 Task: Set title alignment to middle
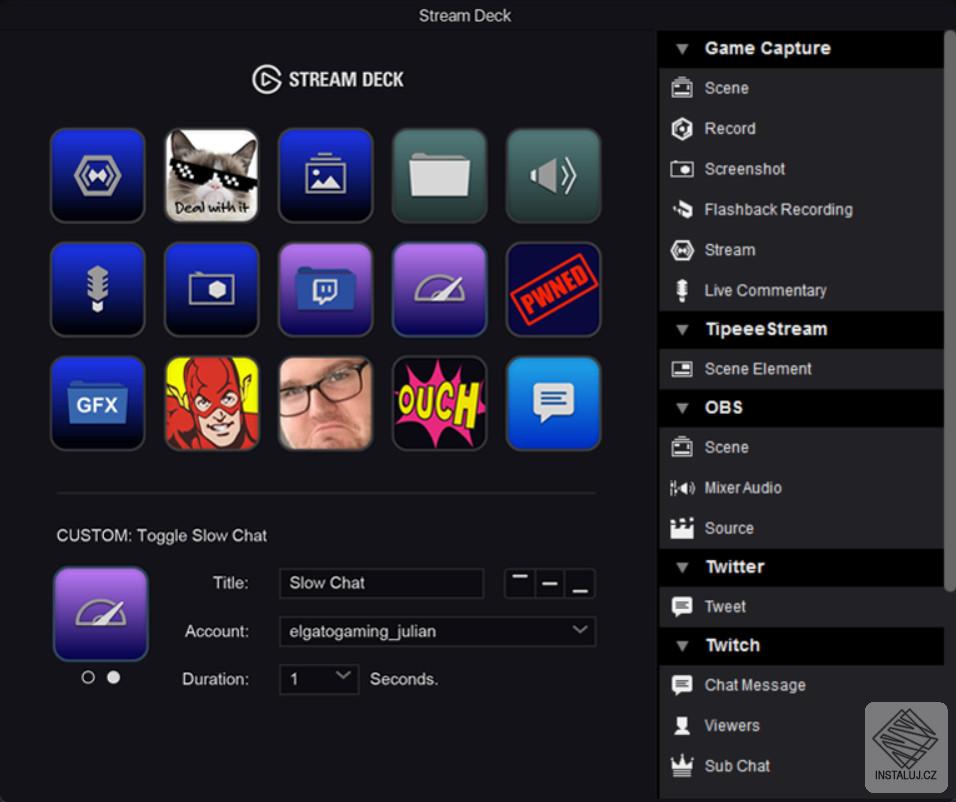(x=550, y=583)
